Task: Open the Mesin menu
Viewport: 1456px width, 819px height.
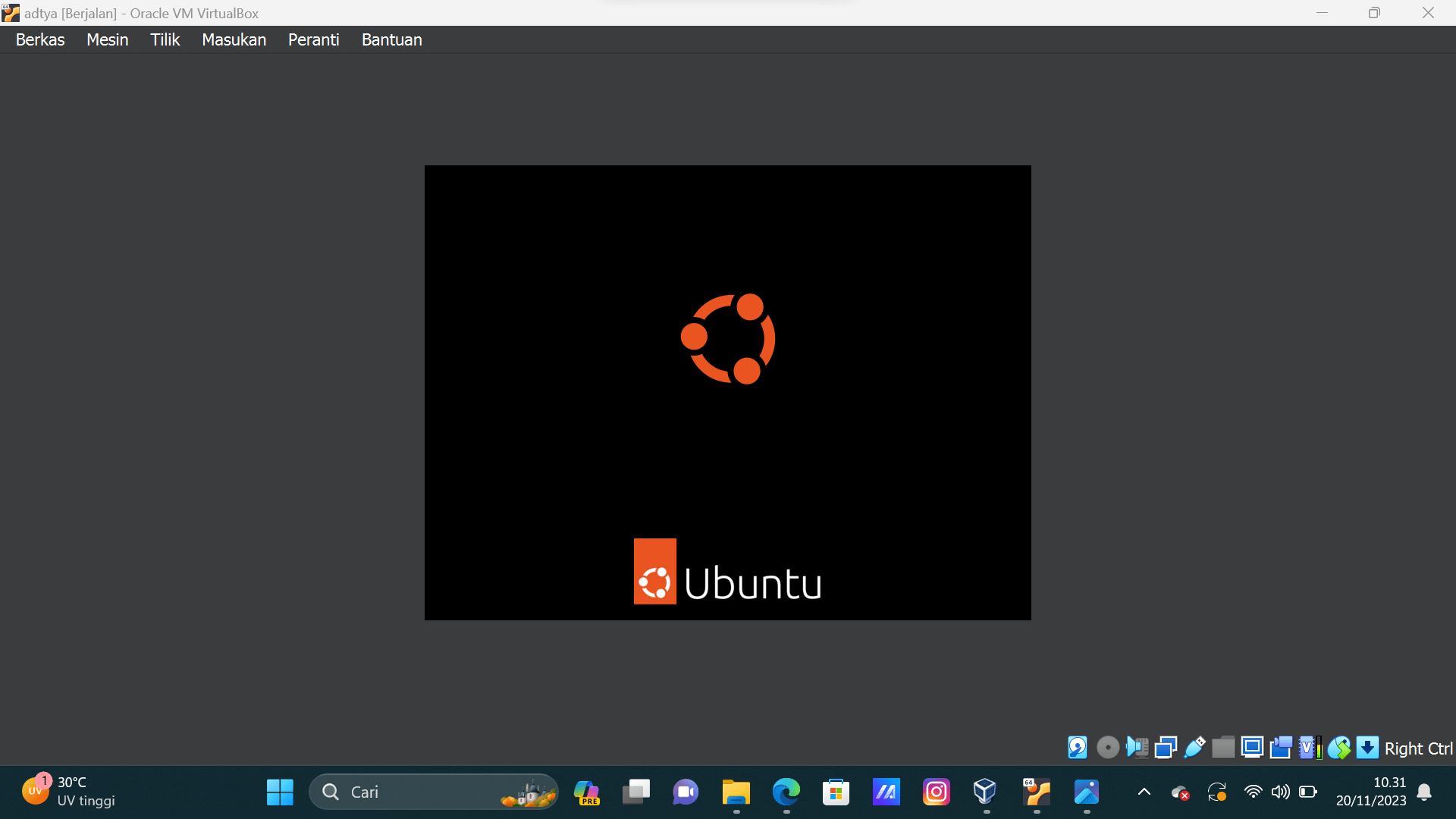Action: [107, 39]
